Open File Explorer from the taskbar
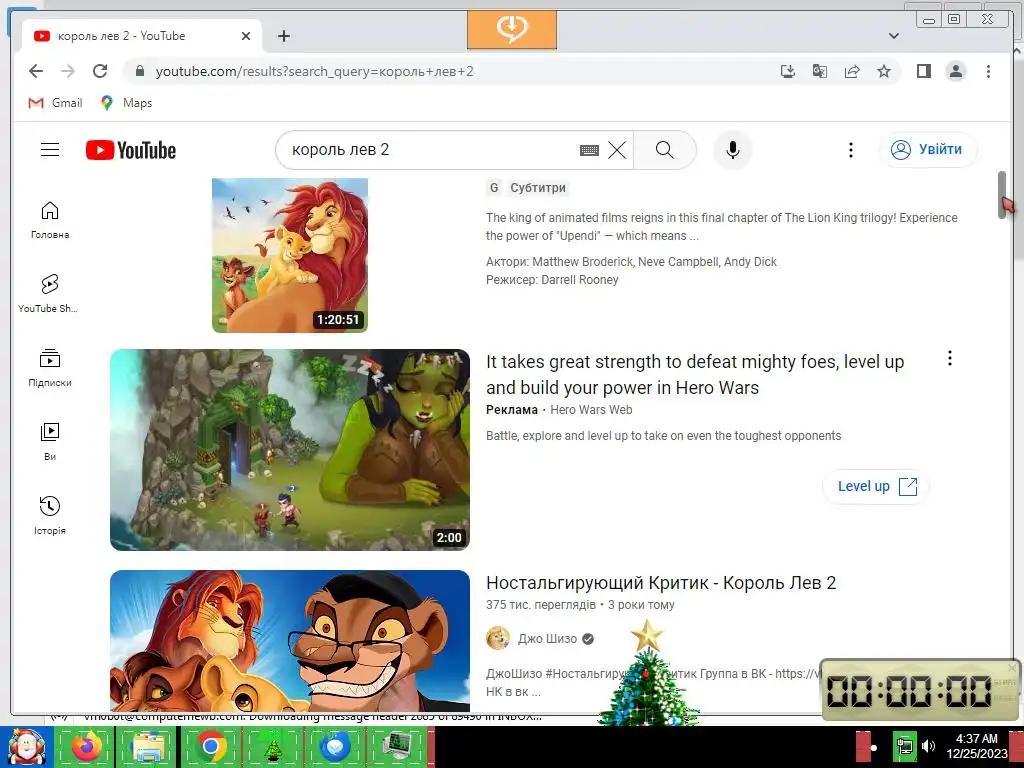This screenshot has width=1024, height=768. point(148,746)
